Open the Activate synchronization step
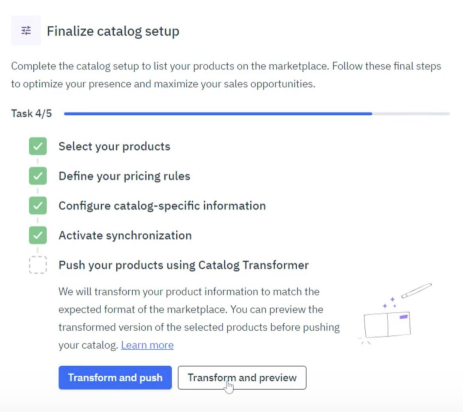Image resolution: width=463 pixels, height=412 pixels. pyautogui.click(x=125, y=235)
